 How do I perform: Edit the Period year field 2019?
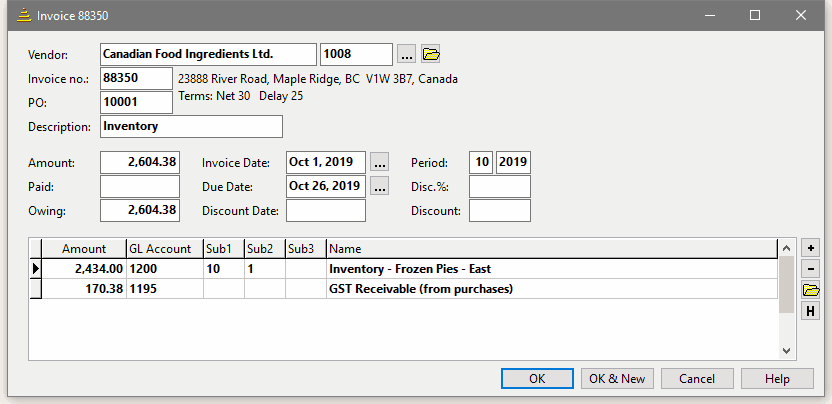coord(513,162)
